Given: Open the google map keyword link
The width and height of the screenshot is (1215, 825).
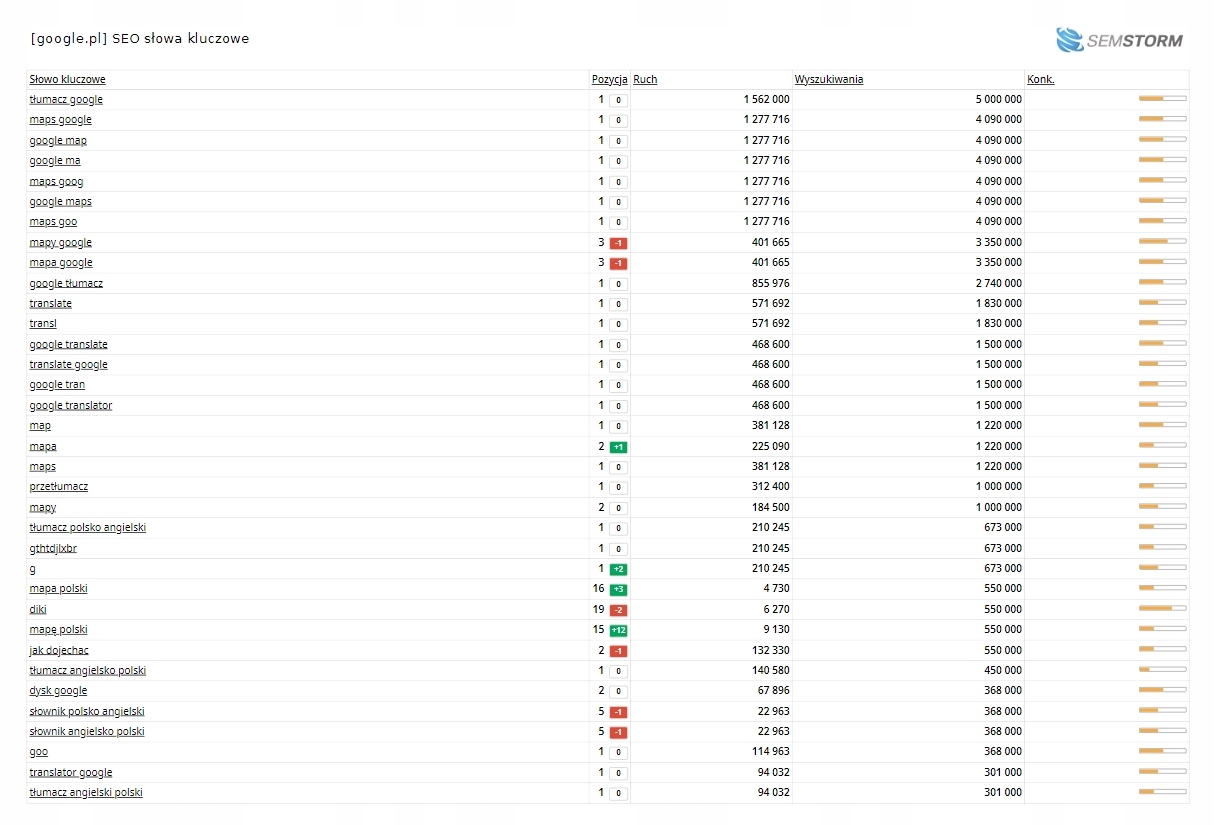Looking at the screenshot, I should click(x=58, y=141).
